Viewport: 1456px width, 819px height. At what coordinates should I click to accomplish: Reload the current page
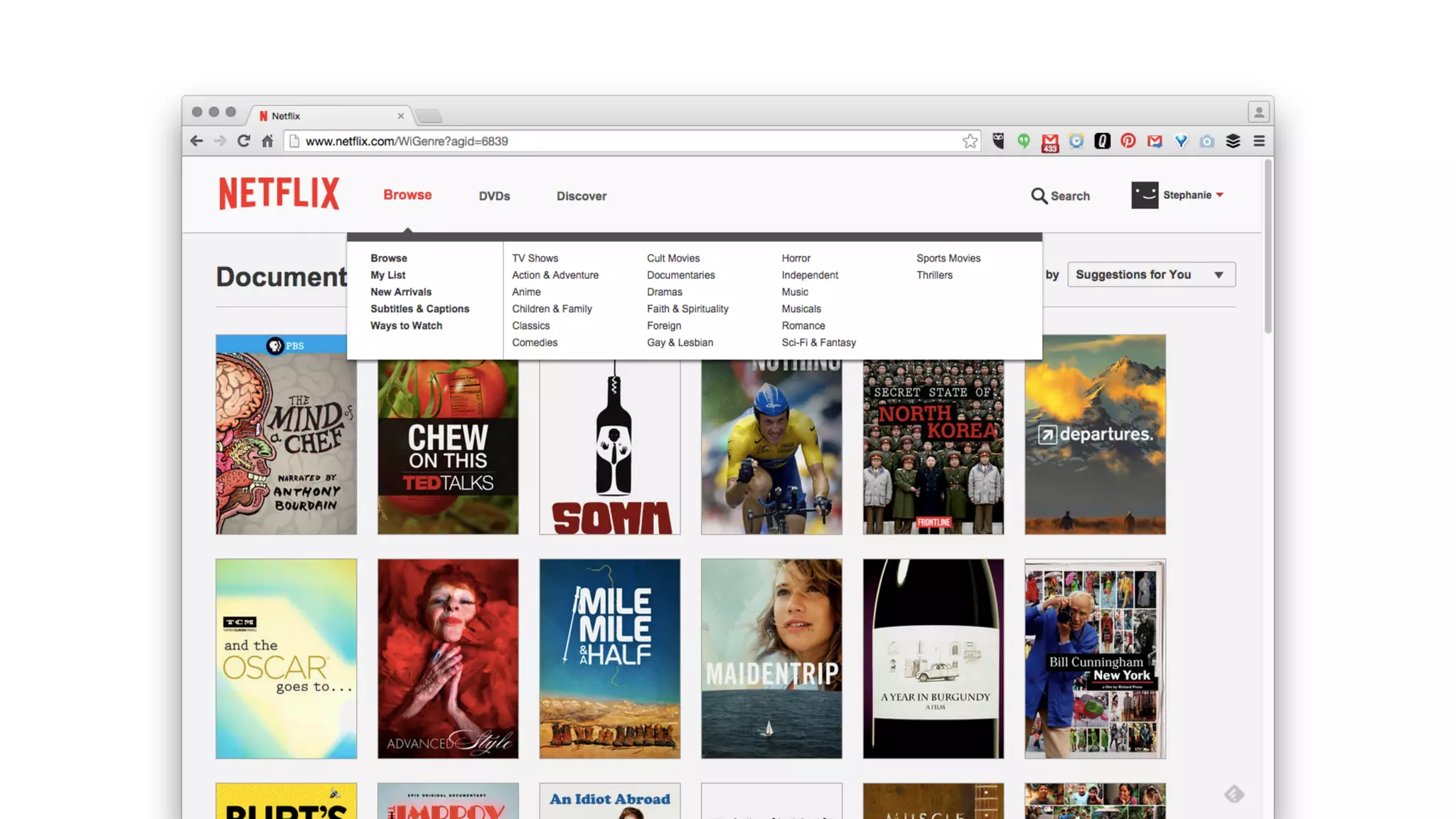pyautogui.click(x=244, y=141)
